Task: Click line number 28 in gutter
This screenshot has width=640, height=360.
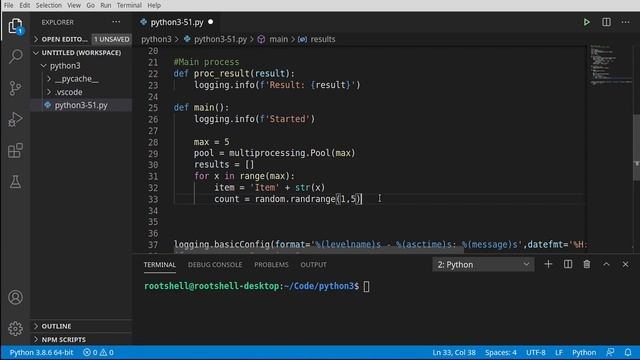Action: pos(153,142)
